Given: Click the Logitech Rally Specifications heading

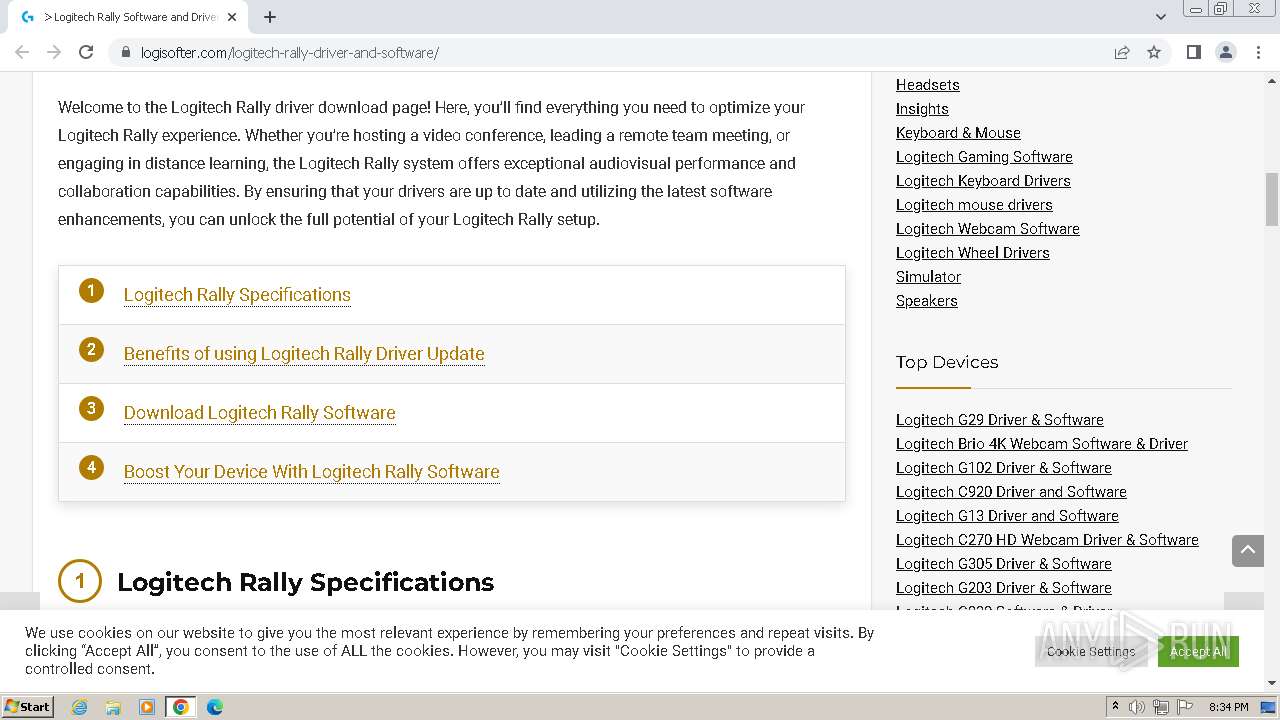Looking at the screenshot, I should (305, 582).
